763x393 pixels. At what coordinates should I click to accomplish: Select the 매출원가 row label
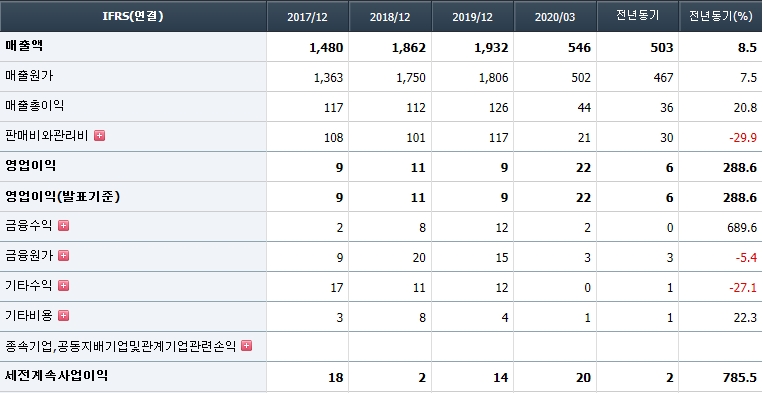pos(29,76)
